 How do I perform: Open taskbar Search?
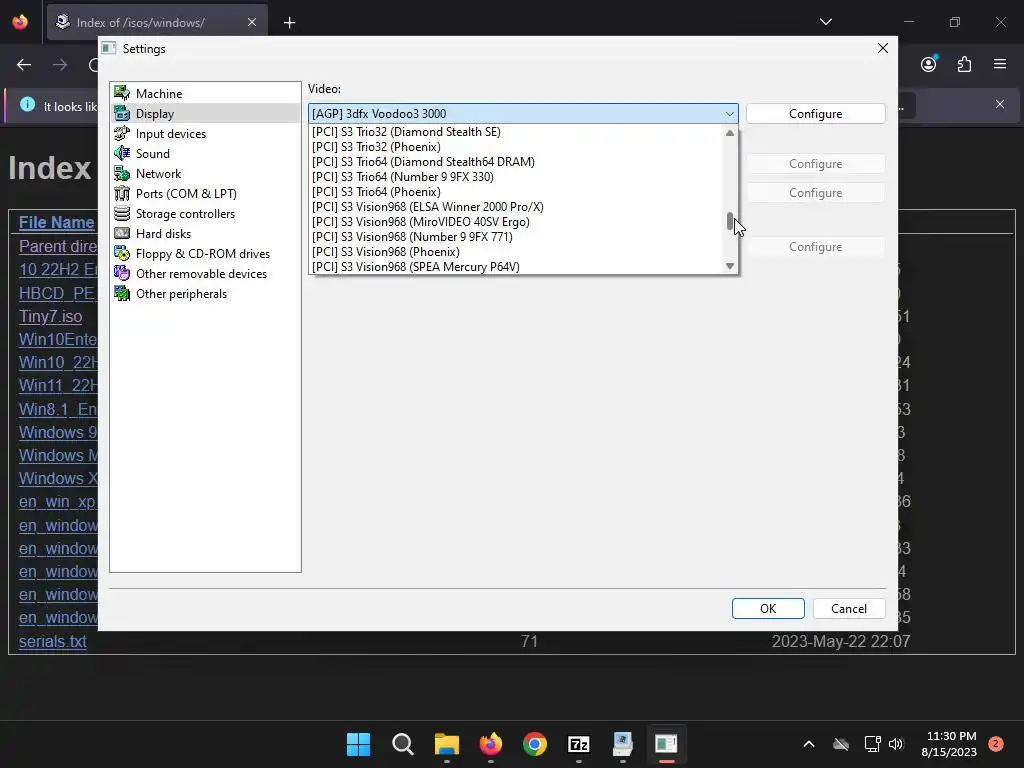pyautogui.click(x=402, y=744)
